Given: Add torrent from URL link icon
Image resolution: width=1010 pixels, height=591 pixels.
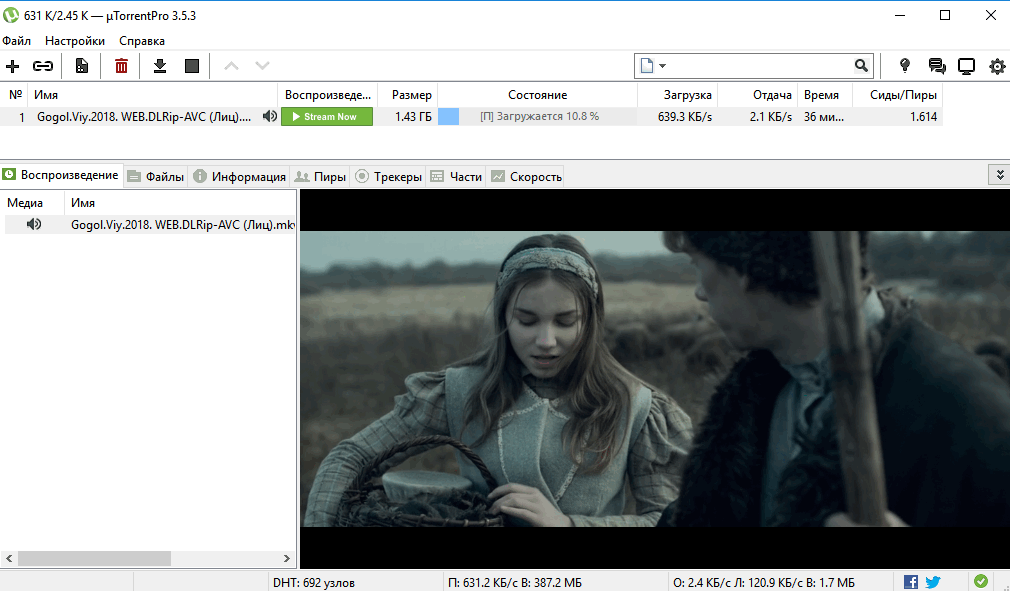Looking at the screenshot, I should (x=43, y=66).
